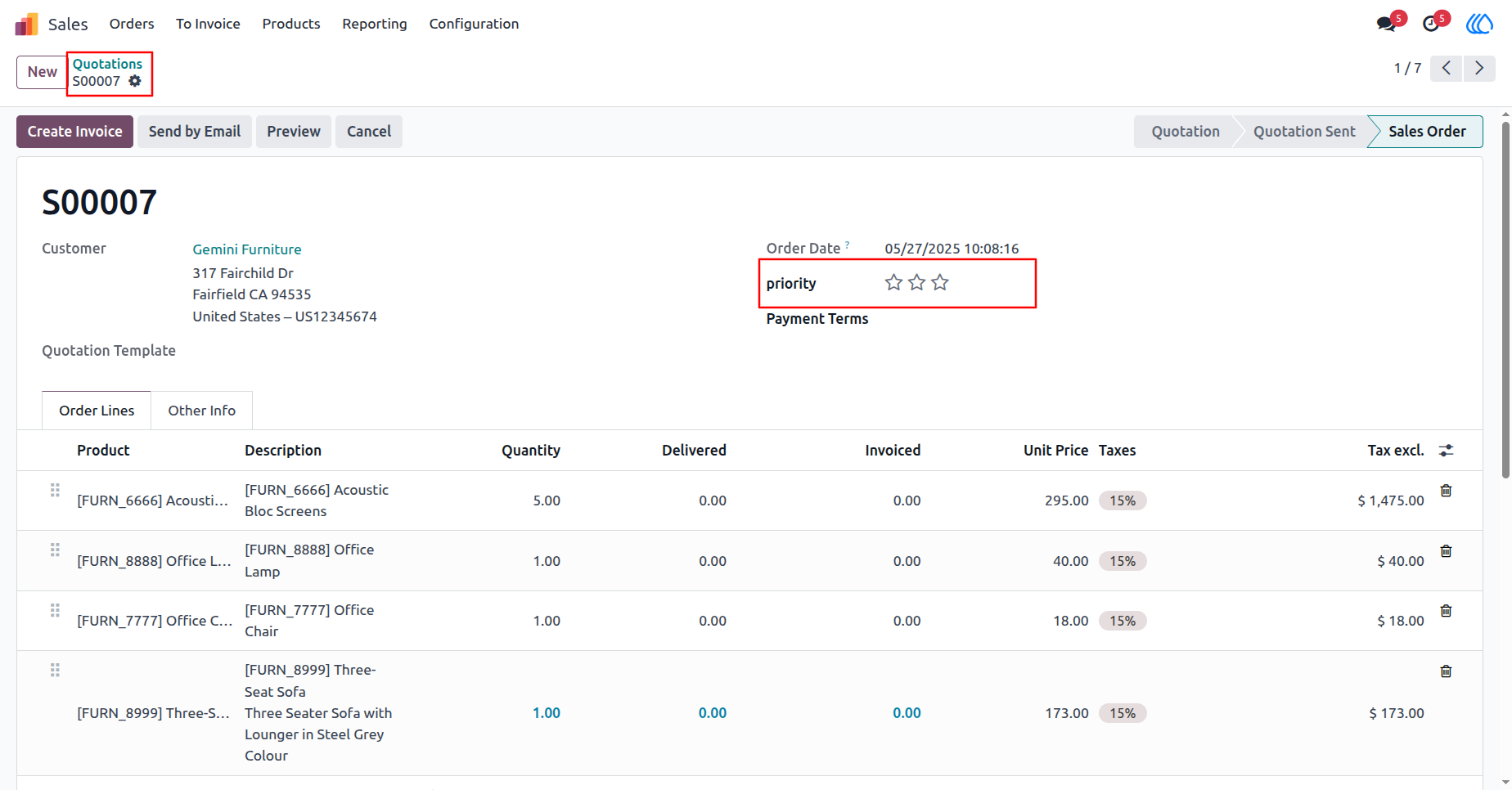
Task: Open the gear actions menu beside S00007
Action: (135, 81)
